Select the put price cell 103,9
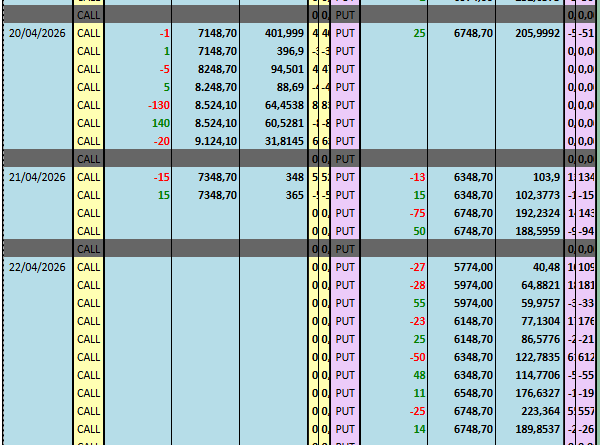Screen dimensions: 600x445 pos(530,177)
